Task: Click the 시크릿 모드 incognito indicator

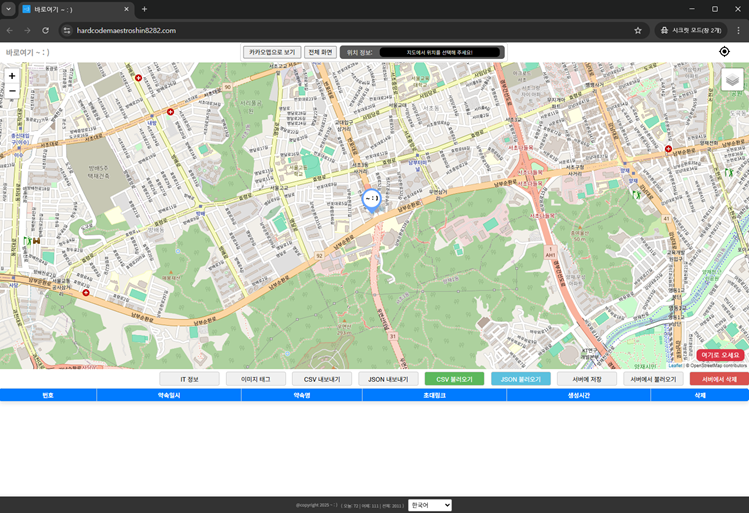Action: (x=691, y=30)
